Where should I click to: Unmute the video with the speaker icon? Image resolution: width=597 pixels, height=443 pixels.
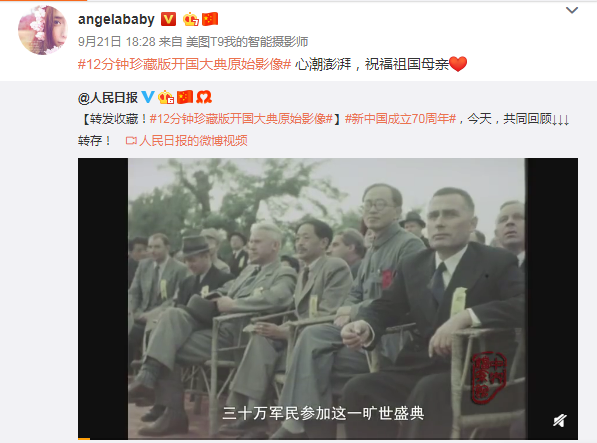pos(560,421)
